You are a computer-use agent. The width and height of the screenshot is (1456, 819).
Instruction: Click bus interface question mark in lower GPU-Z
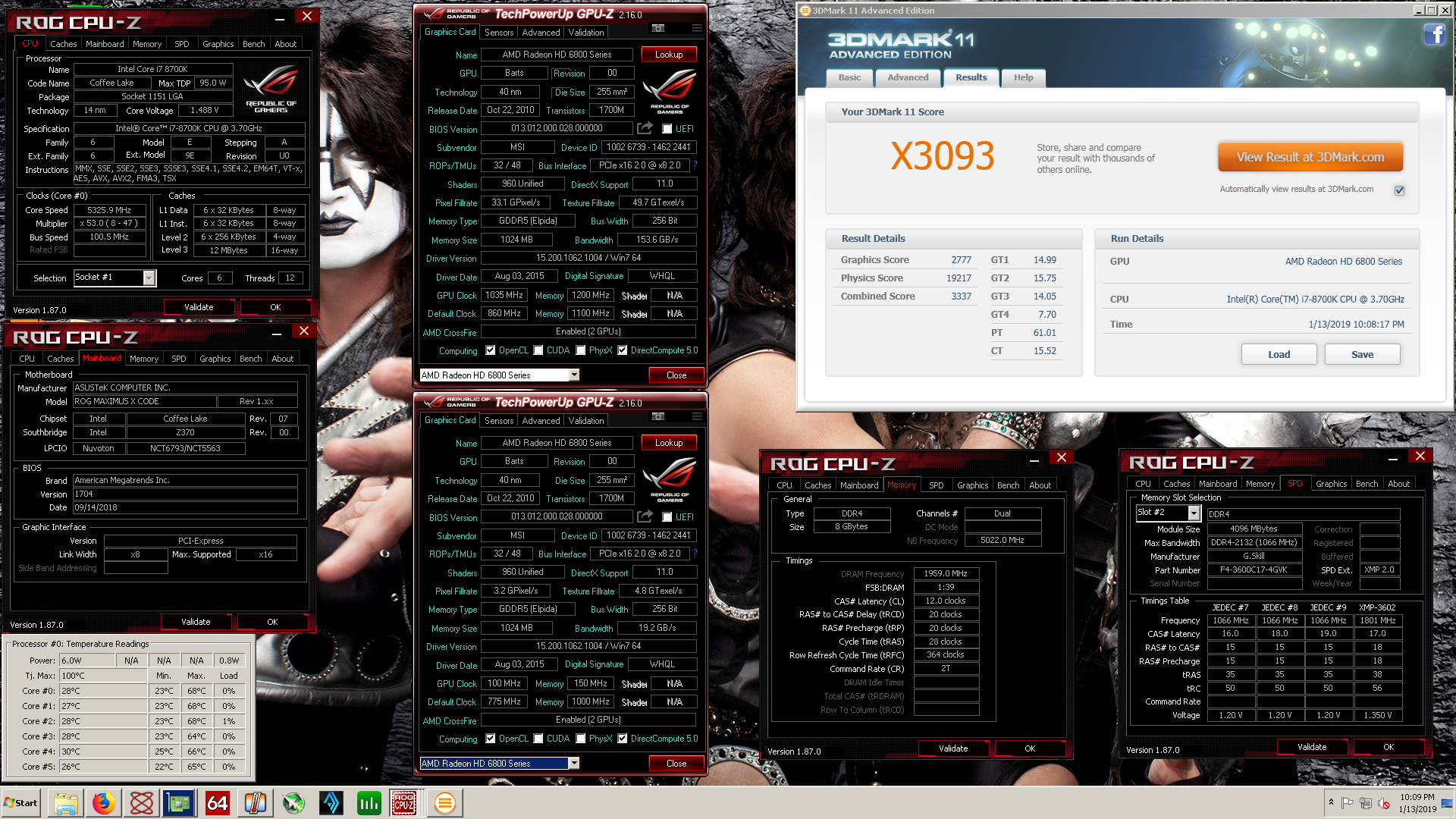tap(695, 554)
